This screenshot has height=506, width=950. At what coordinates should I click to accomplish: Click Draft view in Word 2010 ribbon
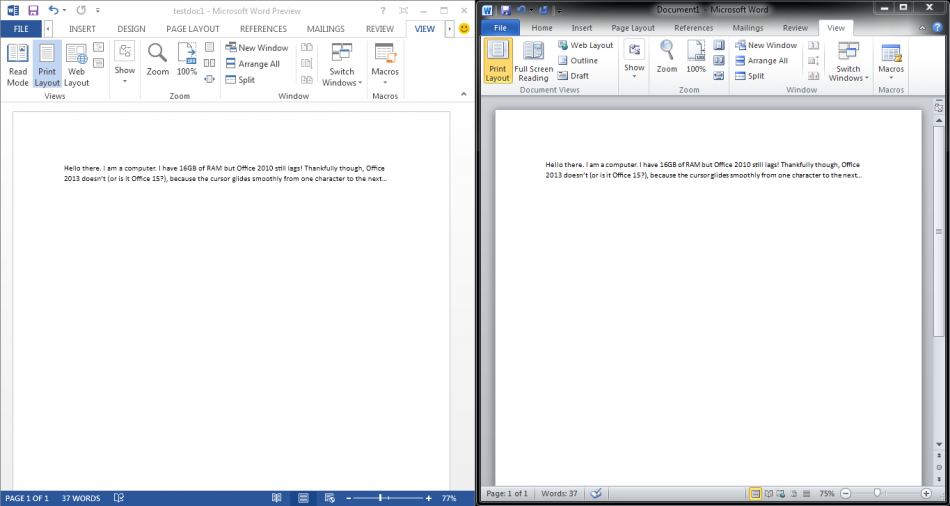click(x=573, y=76)
